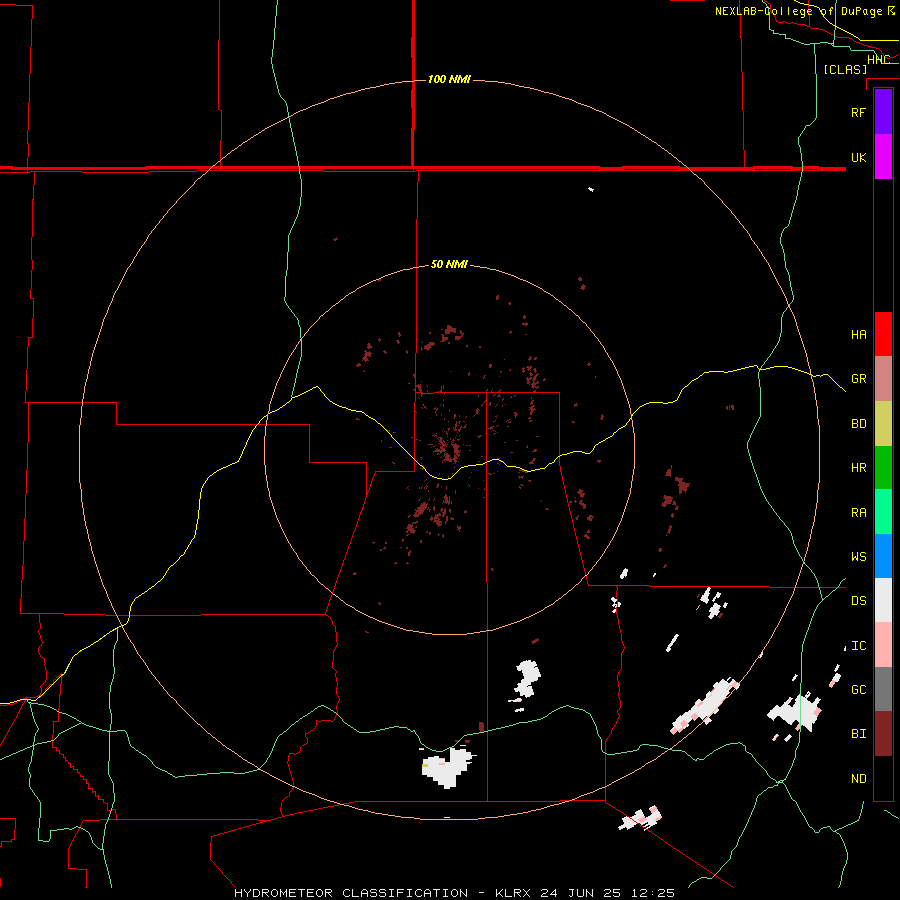Select the white DS dry snow swatch
This screenshot has width=900, height=900.
pyautogui.click(x=883, y=600)
